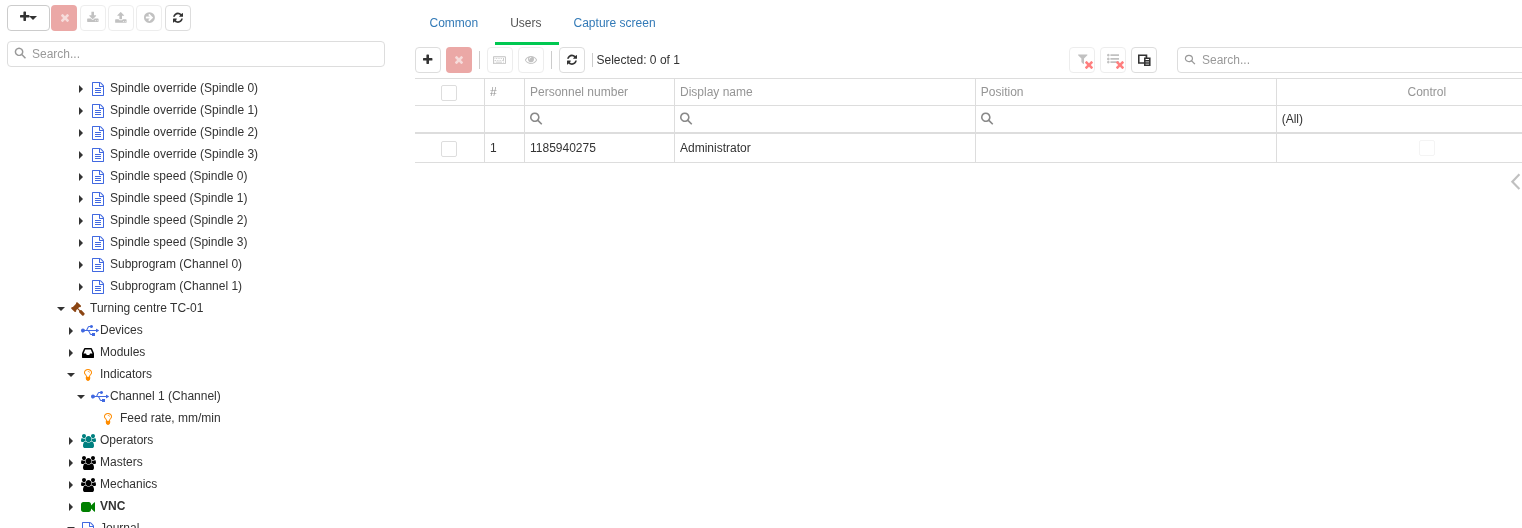Click the clear sorting list-x icon
Image resolution: width=1522 pixels, height=528 pixels.
(1114, 60)
